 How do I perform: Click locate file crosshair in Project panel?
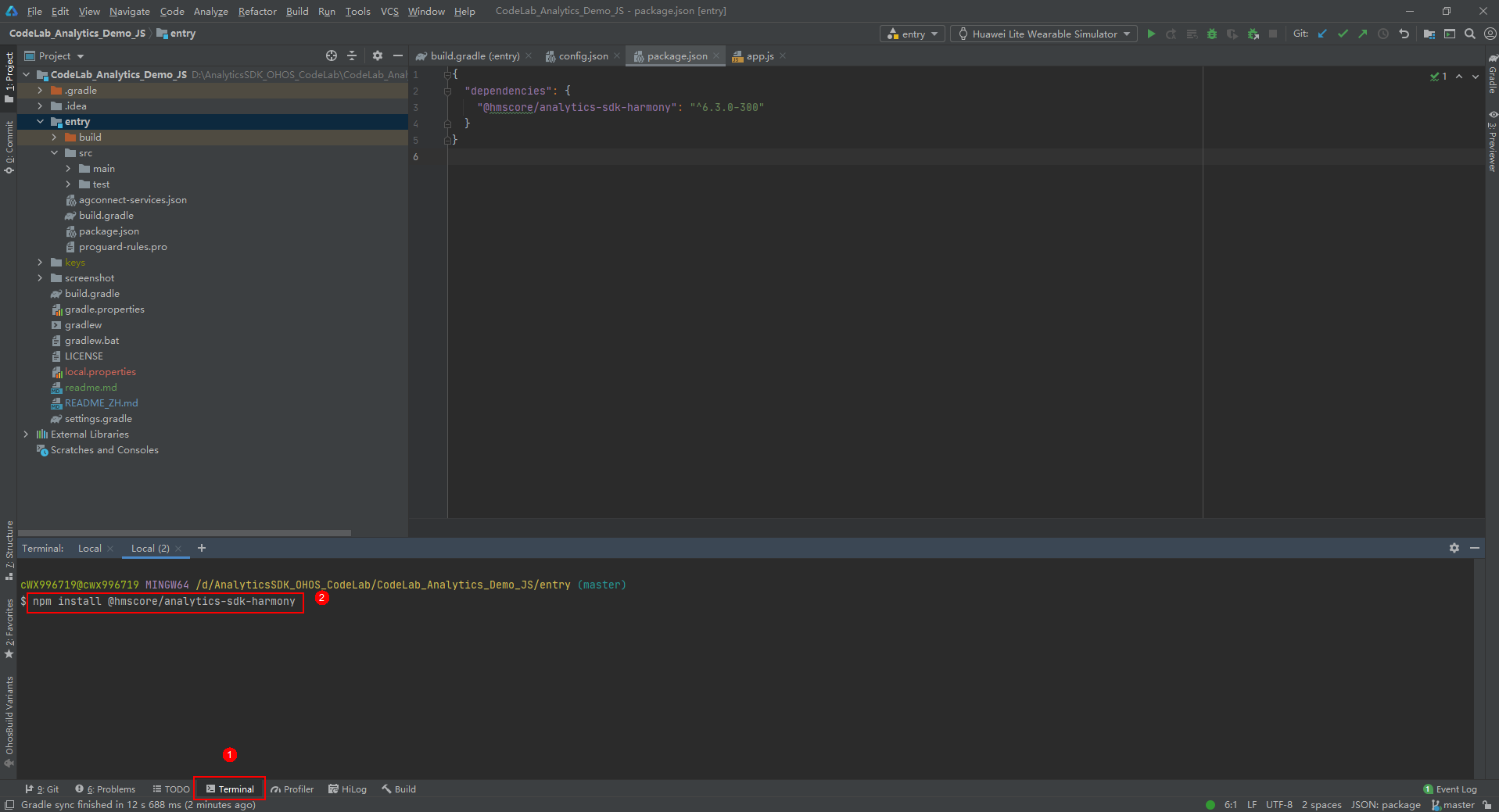[332, 55]
